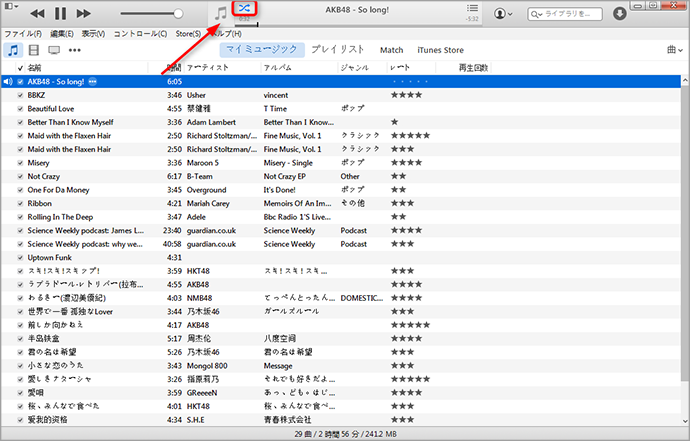Click BBKZ four-star rating
Image resolution: width=690 pixels, height=441 pixels.
[x=407, y=95]
